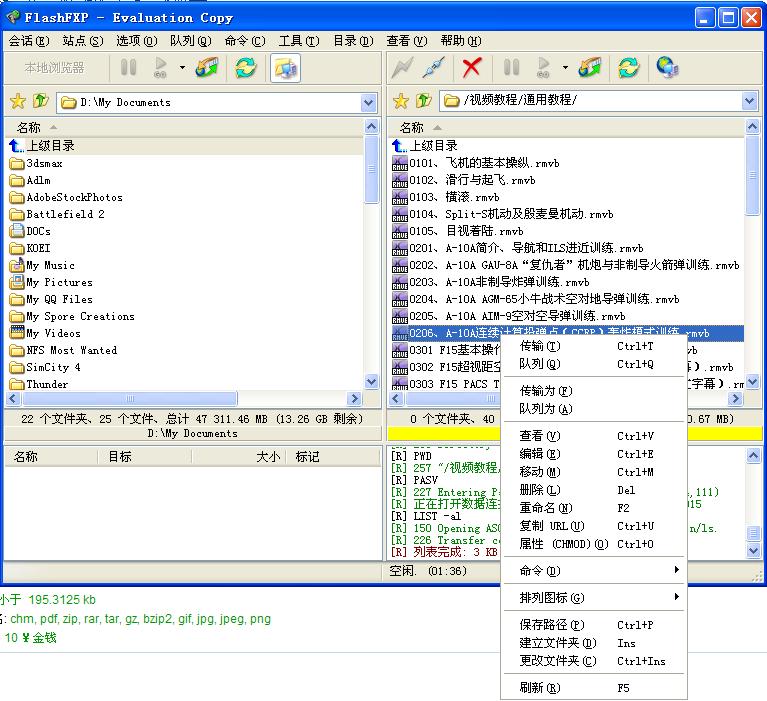Click the switch-to-local-browser computer icon
This screenshot has height=701, width=767.
(286, 68)
